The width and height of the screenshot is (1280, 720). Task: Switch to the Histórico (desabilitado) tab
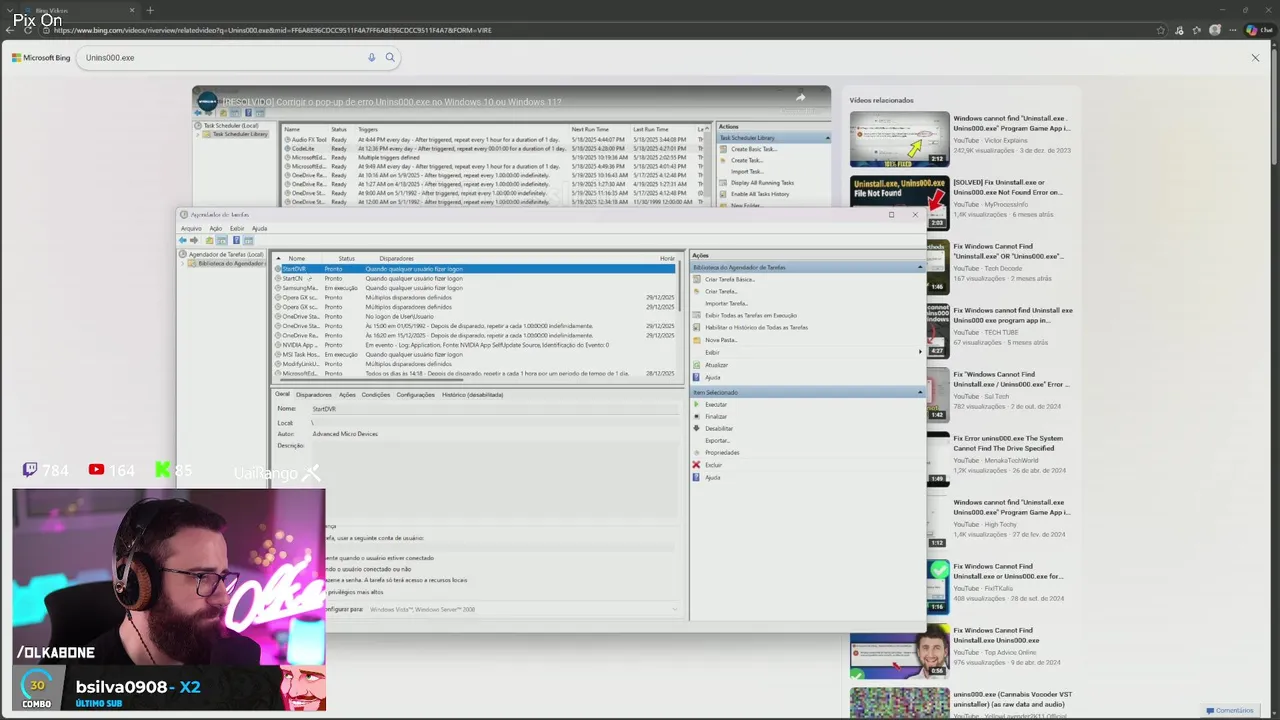coord(472,394)
